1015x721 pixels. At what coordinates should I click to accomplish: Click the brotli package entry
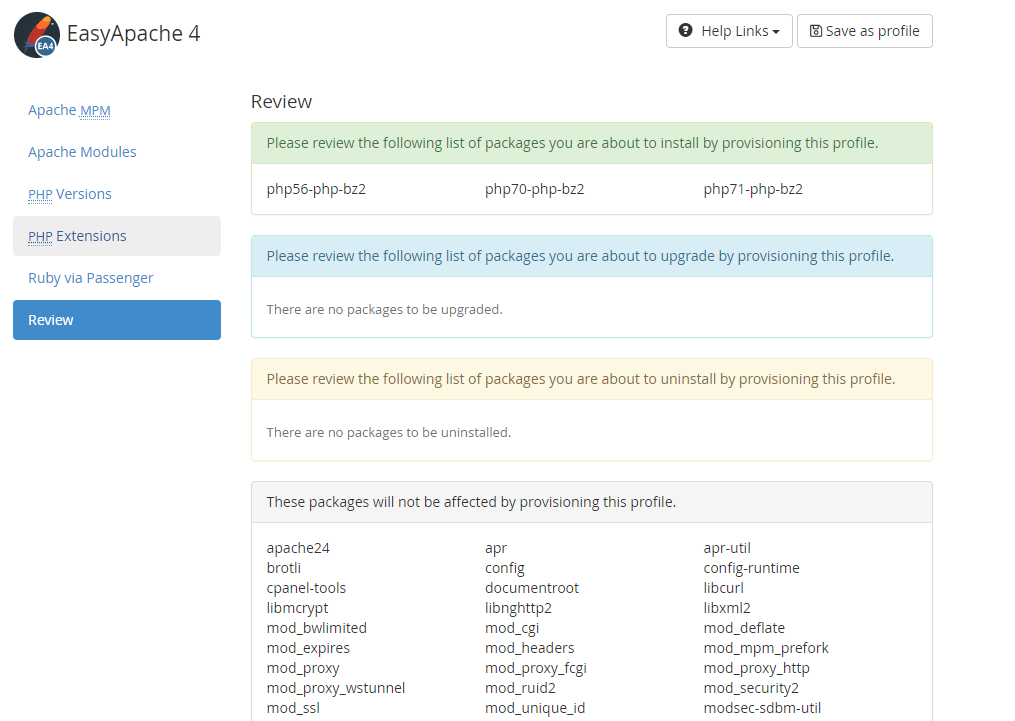[284, 568]
